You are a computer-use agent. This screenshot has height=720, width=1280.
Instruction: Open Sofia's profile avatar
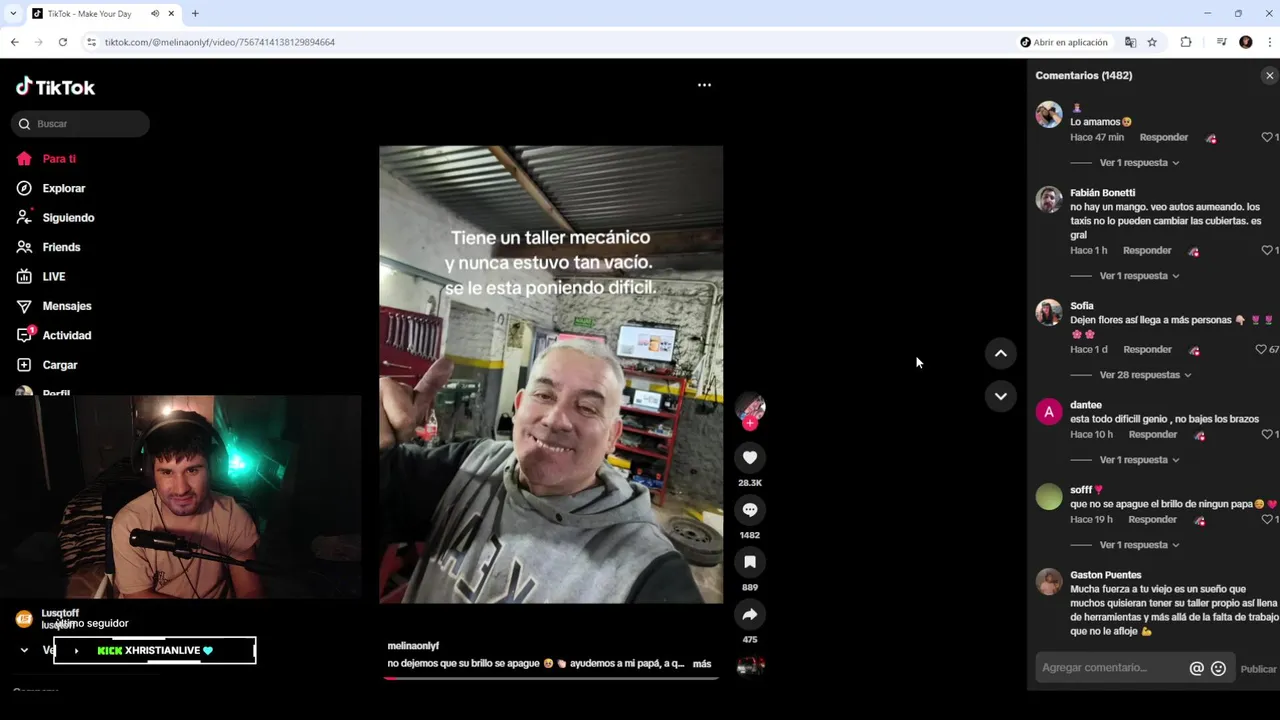pyautogui.click(x=1049, y=312)
